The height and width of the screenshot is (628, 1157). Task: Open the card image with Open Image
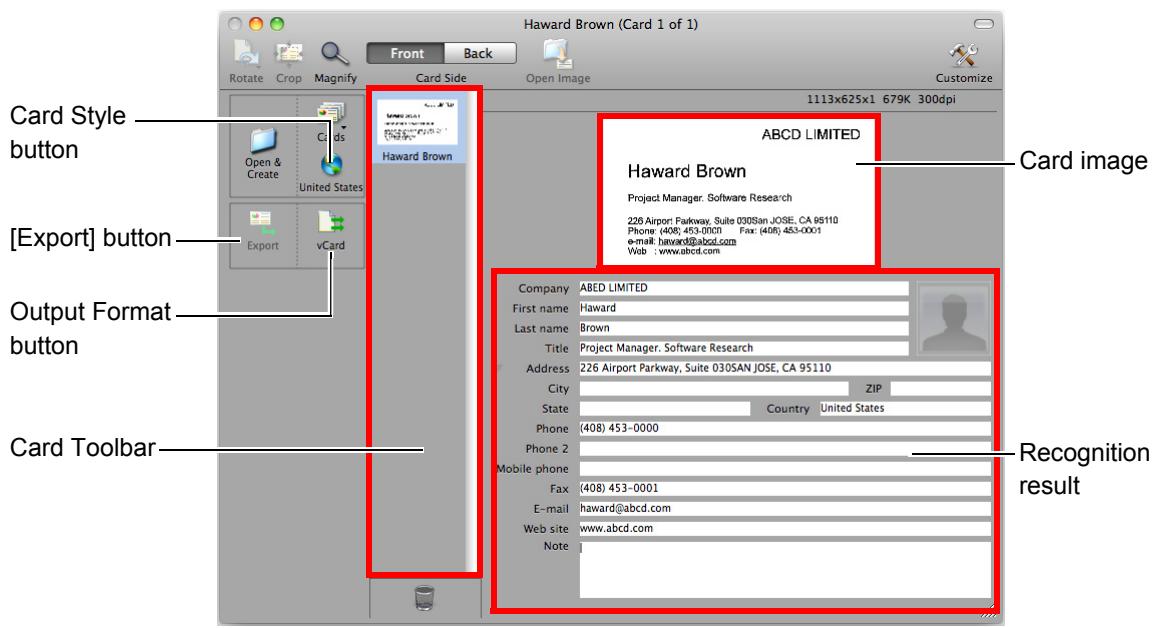tap(558, 55)
